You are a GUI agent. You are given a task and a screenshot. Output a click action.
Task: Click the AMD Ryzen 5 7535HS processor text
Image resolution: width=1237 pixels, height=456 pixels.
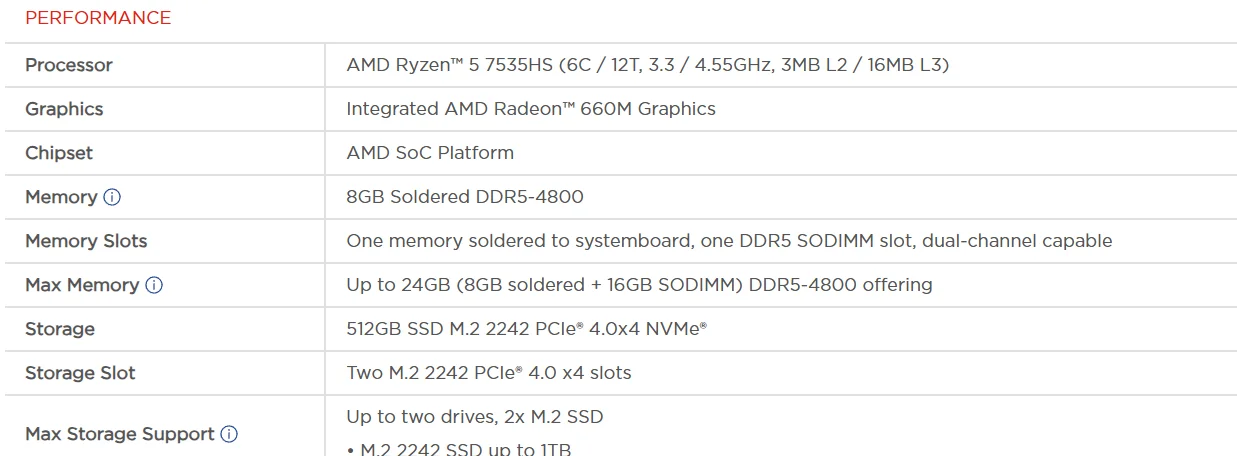click(x=647, y=65)
